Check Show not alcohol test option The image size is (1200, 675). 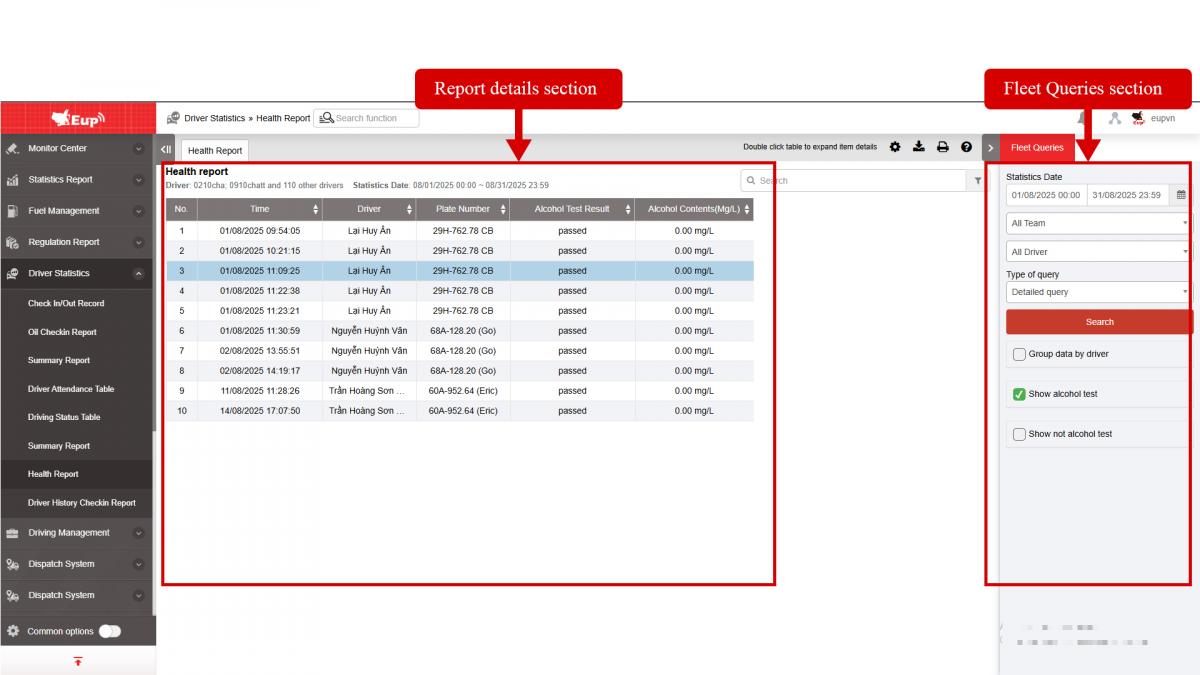[1019, 434]
